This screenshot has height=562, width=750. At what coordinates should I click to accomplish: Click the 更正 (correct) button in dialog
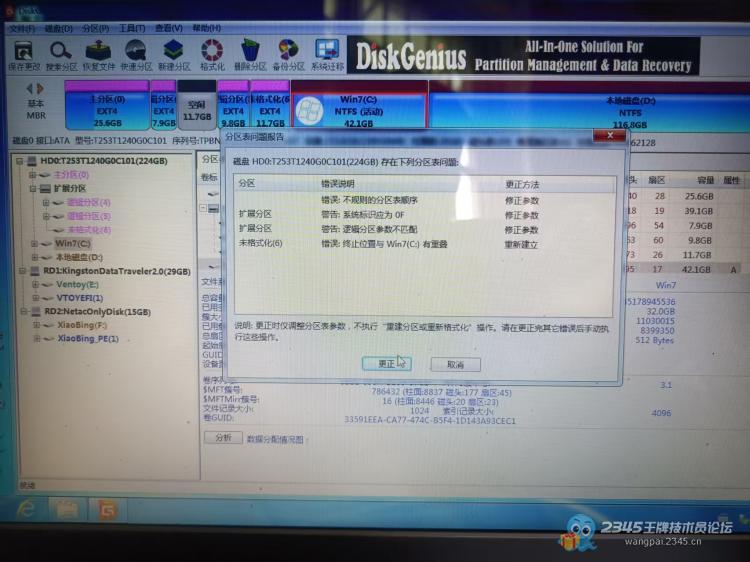coord(386,364)
